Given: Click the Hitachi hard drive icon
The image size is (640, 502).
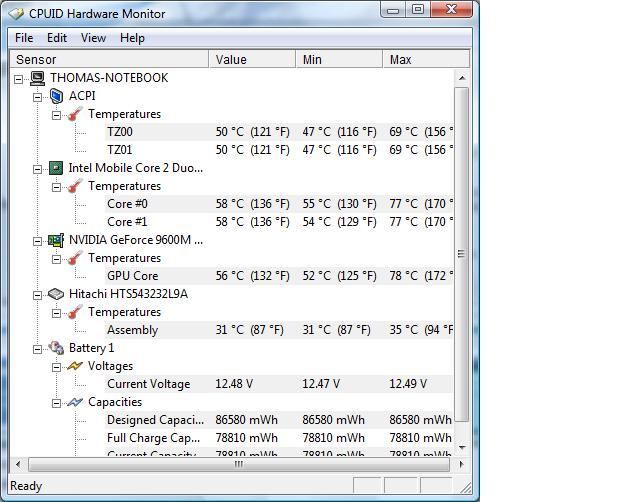Looking at the screenshot, I should tap(56, 294).
